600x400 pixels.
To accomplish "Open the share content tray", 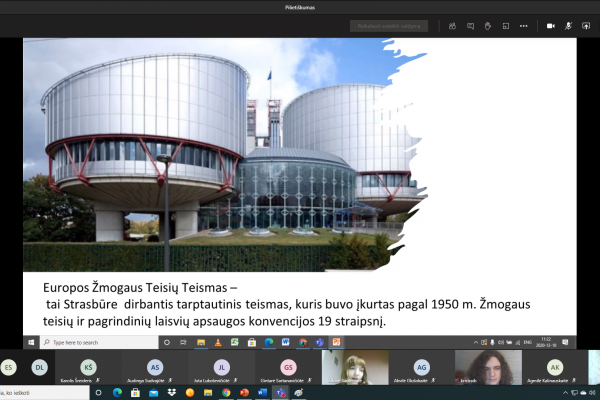I will click(586, 26).
